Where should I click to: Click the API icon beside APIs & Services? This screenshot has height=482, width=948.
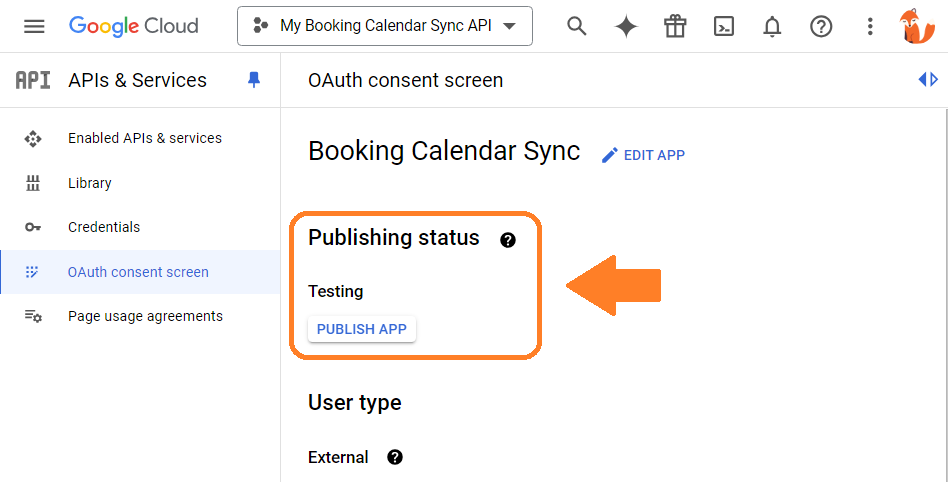click(33, 80)
